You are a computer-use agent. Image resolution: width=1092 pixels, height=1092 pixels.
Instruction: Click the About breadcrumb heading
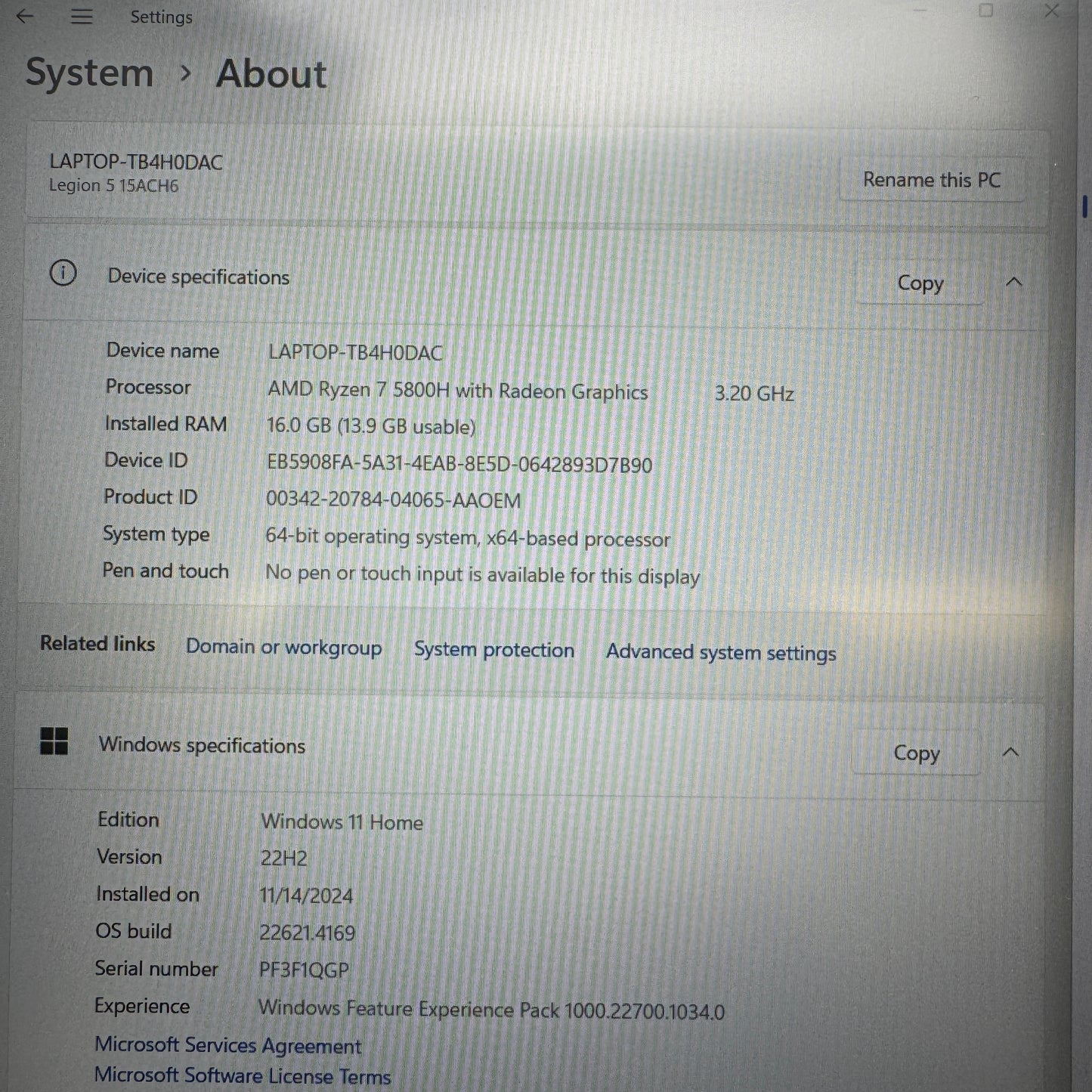pos(271,74)
